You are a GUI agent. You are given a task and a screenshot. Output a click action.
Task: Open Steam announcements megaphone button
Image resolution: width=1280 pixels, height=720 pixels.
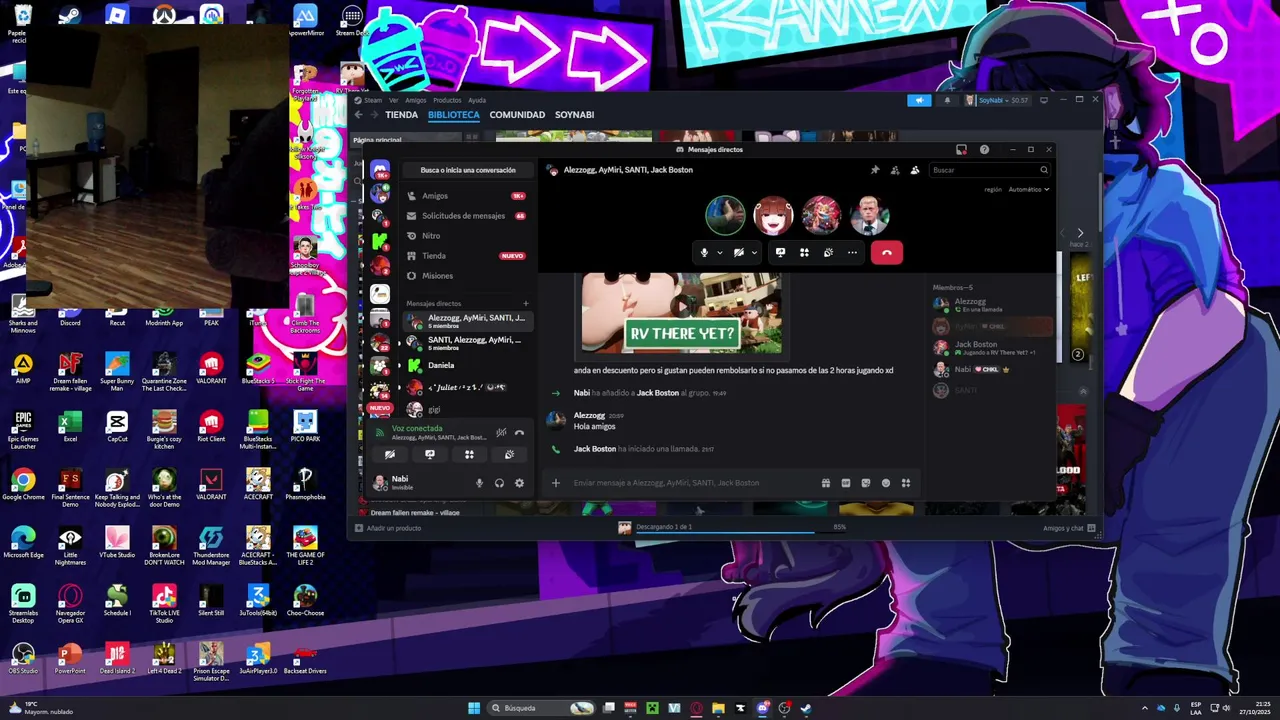click(x=919, y=100)
